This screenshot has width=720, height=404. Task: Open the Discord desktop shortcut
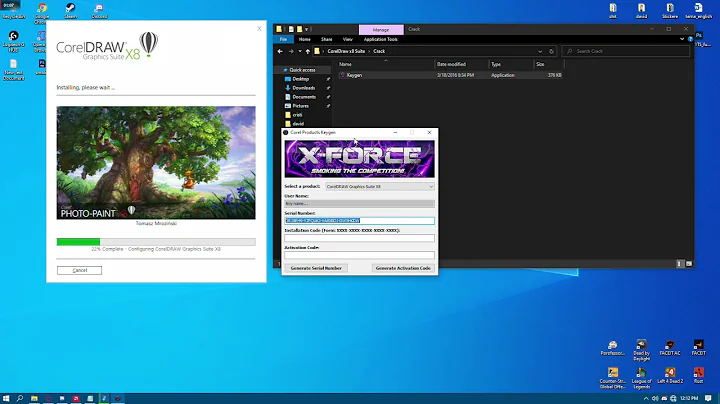pos(99,11)
